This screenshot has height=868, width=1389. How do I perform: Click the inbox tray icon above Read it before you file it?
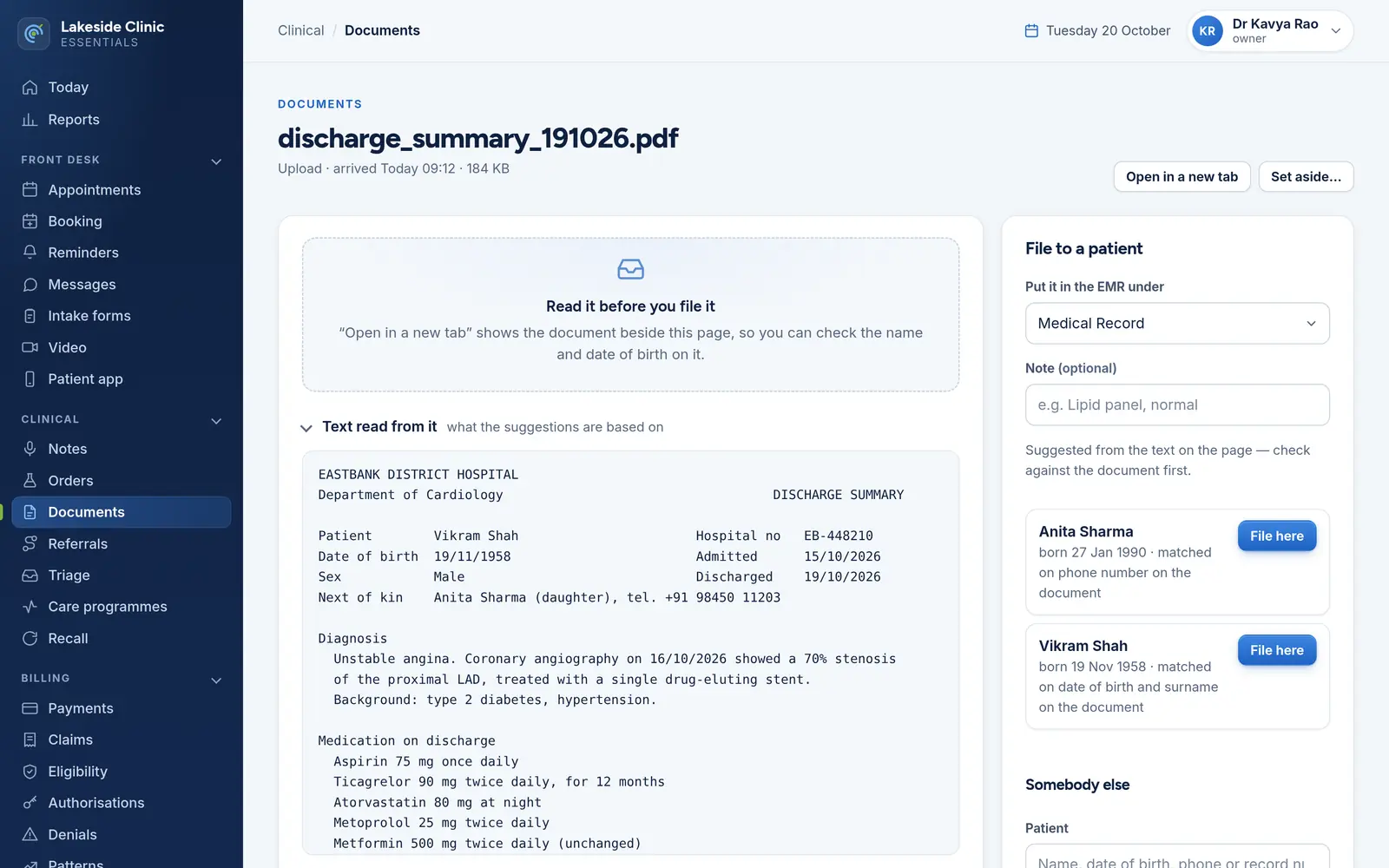pos(630,270)
